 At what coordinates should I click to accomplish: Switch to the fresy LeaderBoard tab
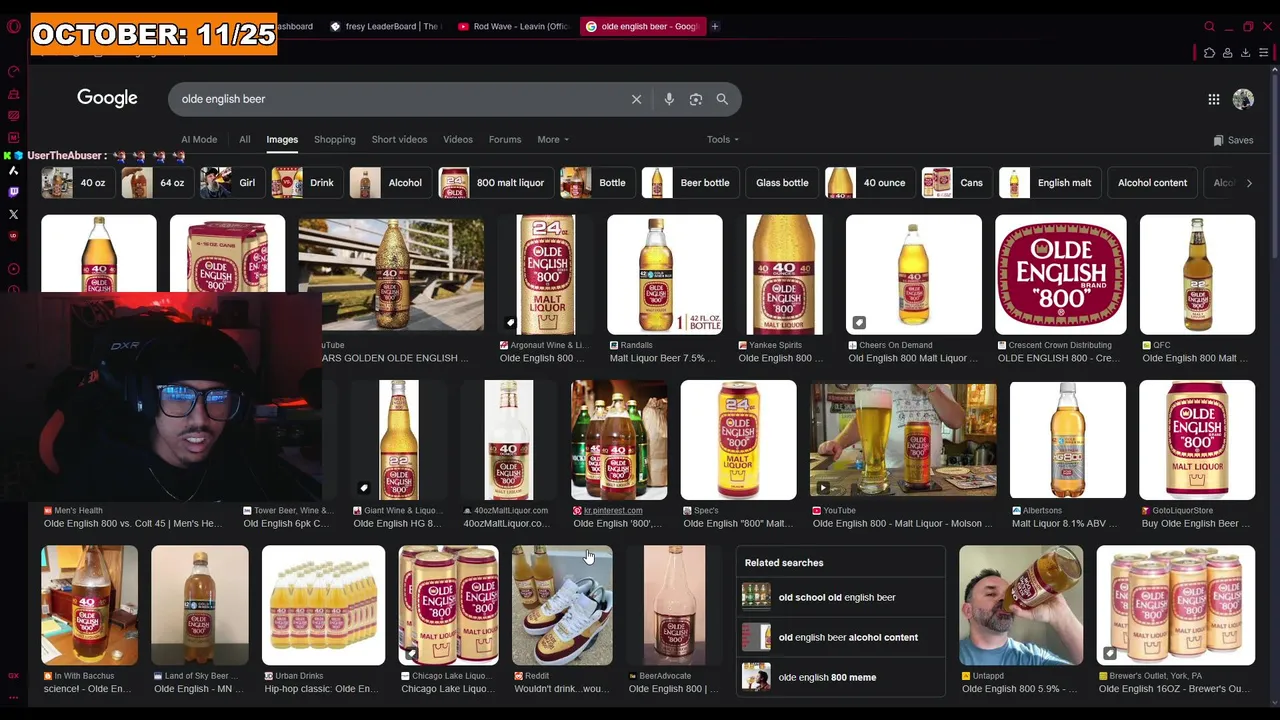[x=384, y=26]
